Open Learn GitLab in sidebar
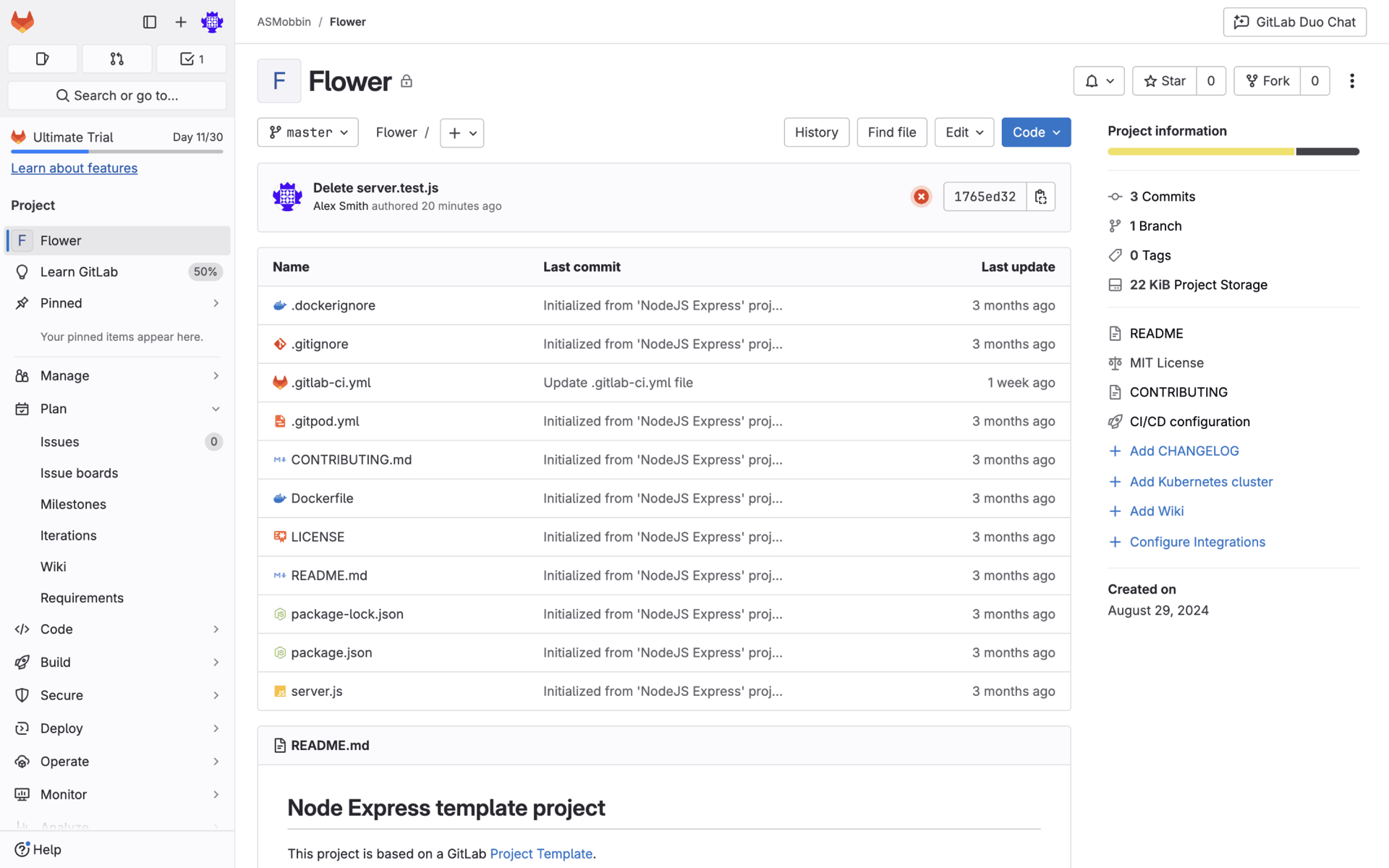This screenshot has height=868, width=1389. pyautogui.click(x=117, y=272)
